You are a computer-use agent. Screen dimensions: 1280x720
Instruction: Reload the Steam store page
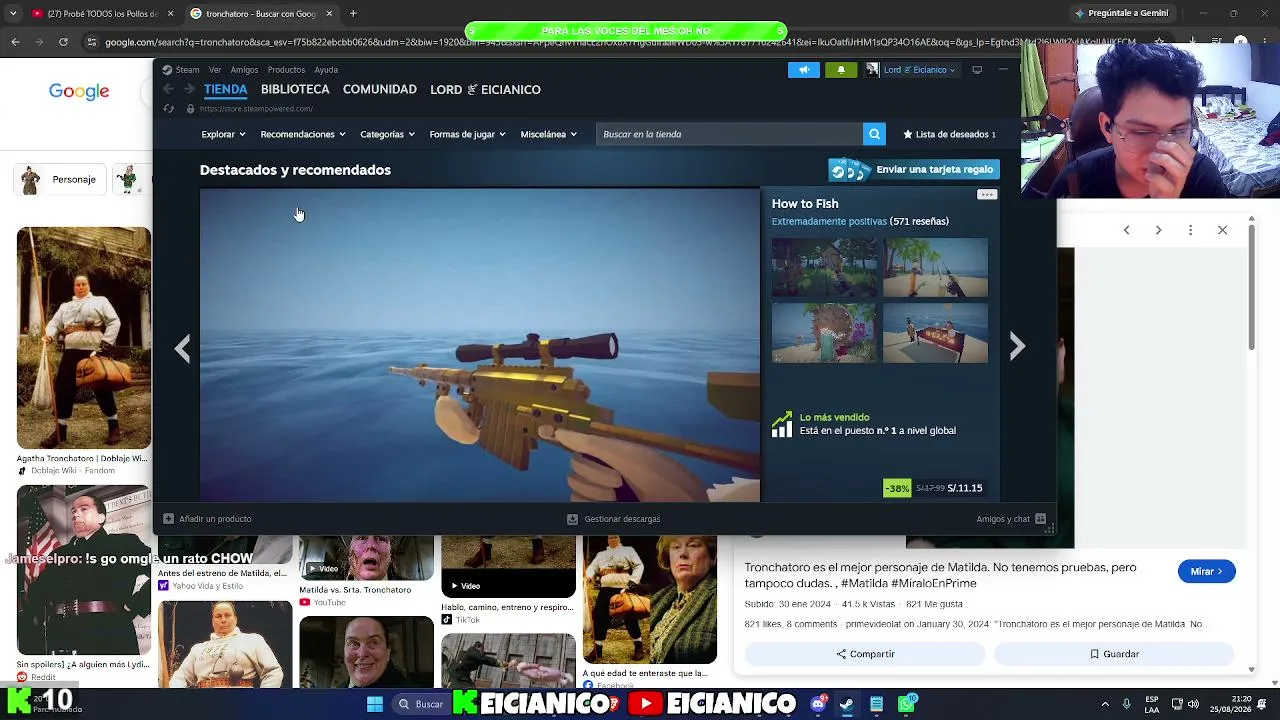168,109
